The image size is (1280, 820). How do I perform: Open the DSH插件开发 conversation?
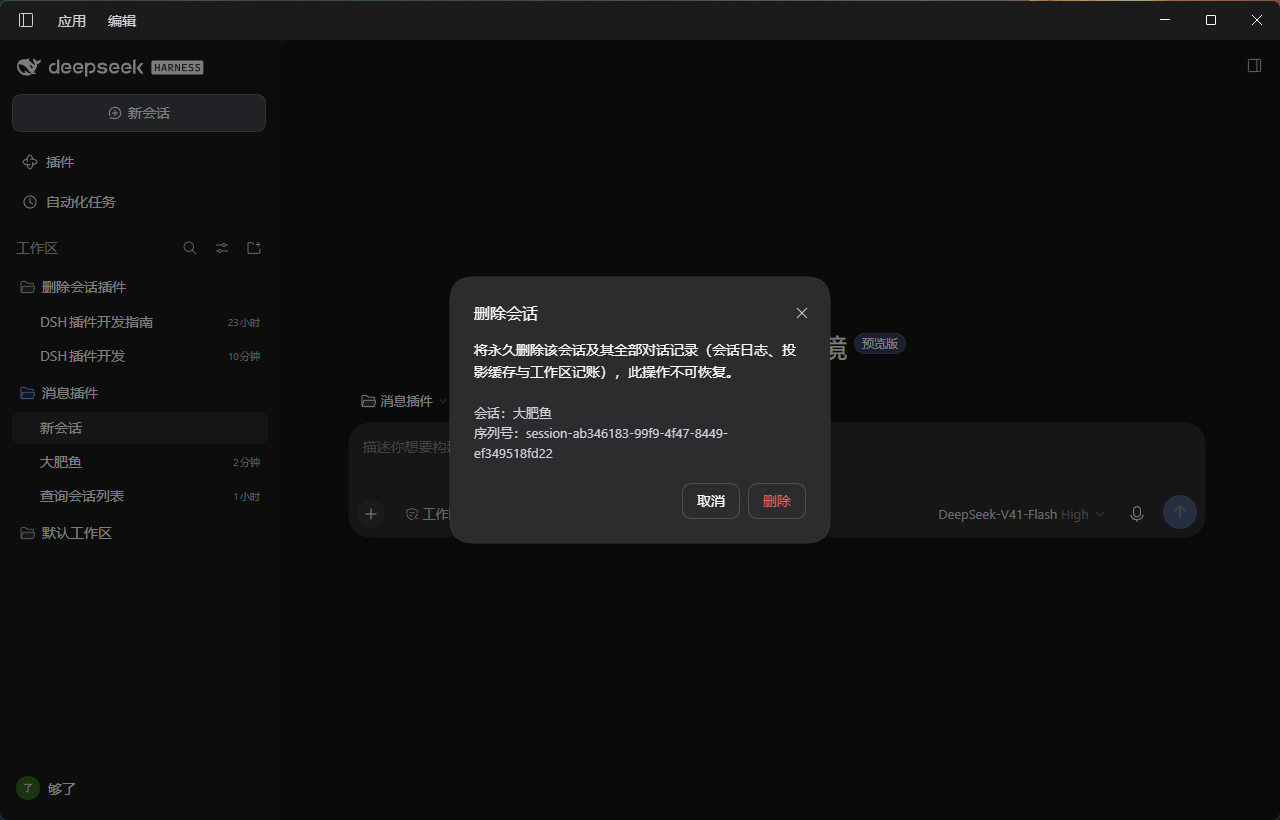click(139, 356)
